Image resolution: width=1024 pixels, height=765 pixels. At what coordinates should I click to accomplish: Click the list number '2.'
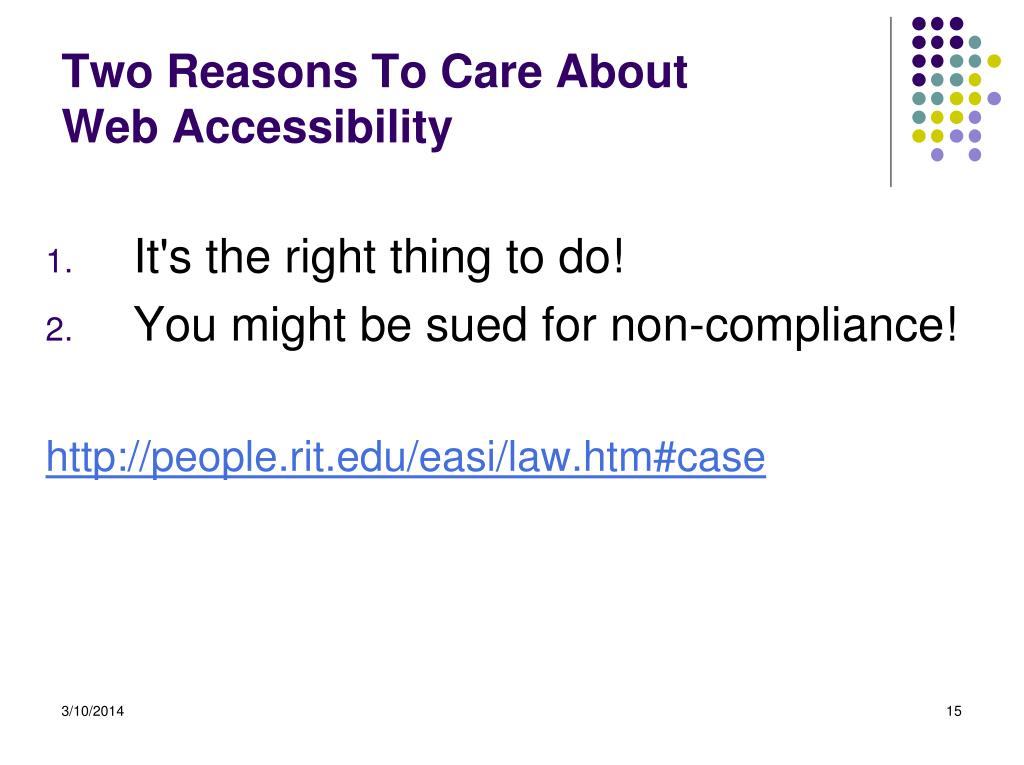click(59, 330)
